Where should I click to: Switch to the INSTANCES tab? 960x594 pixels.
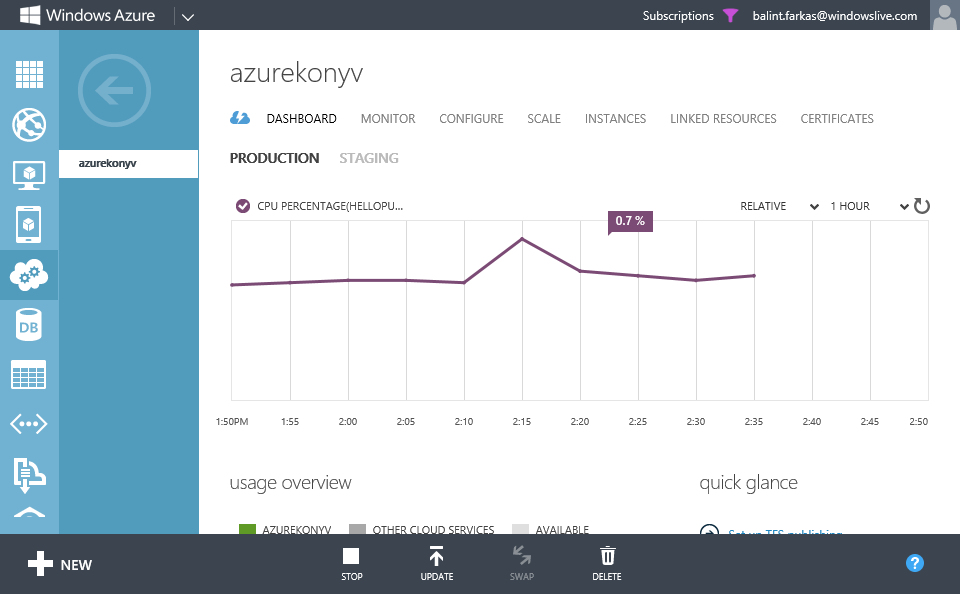point(615,119)
